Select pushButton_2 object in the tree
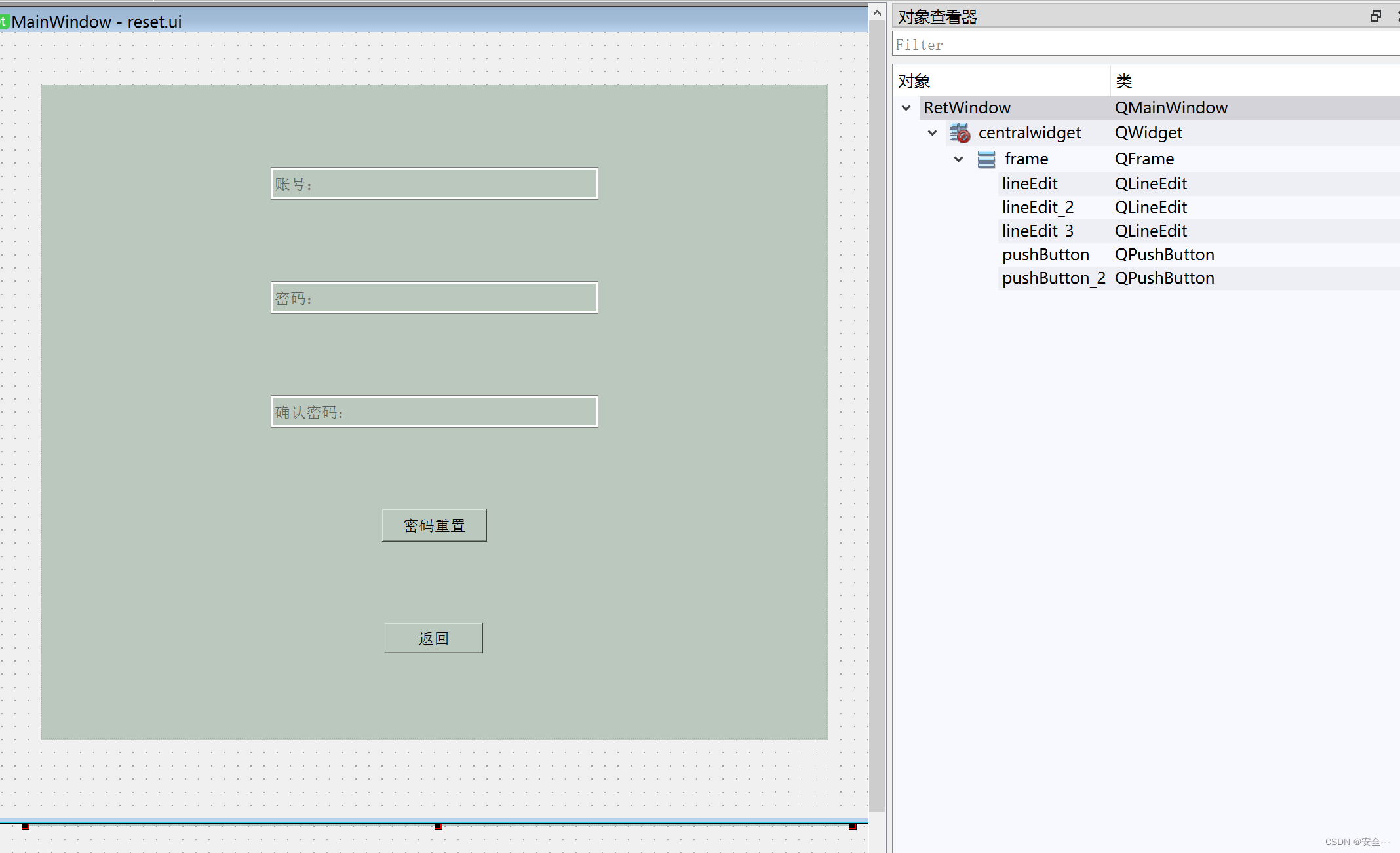This screenshot has height=853, width=1400. coord(1053,278)
